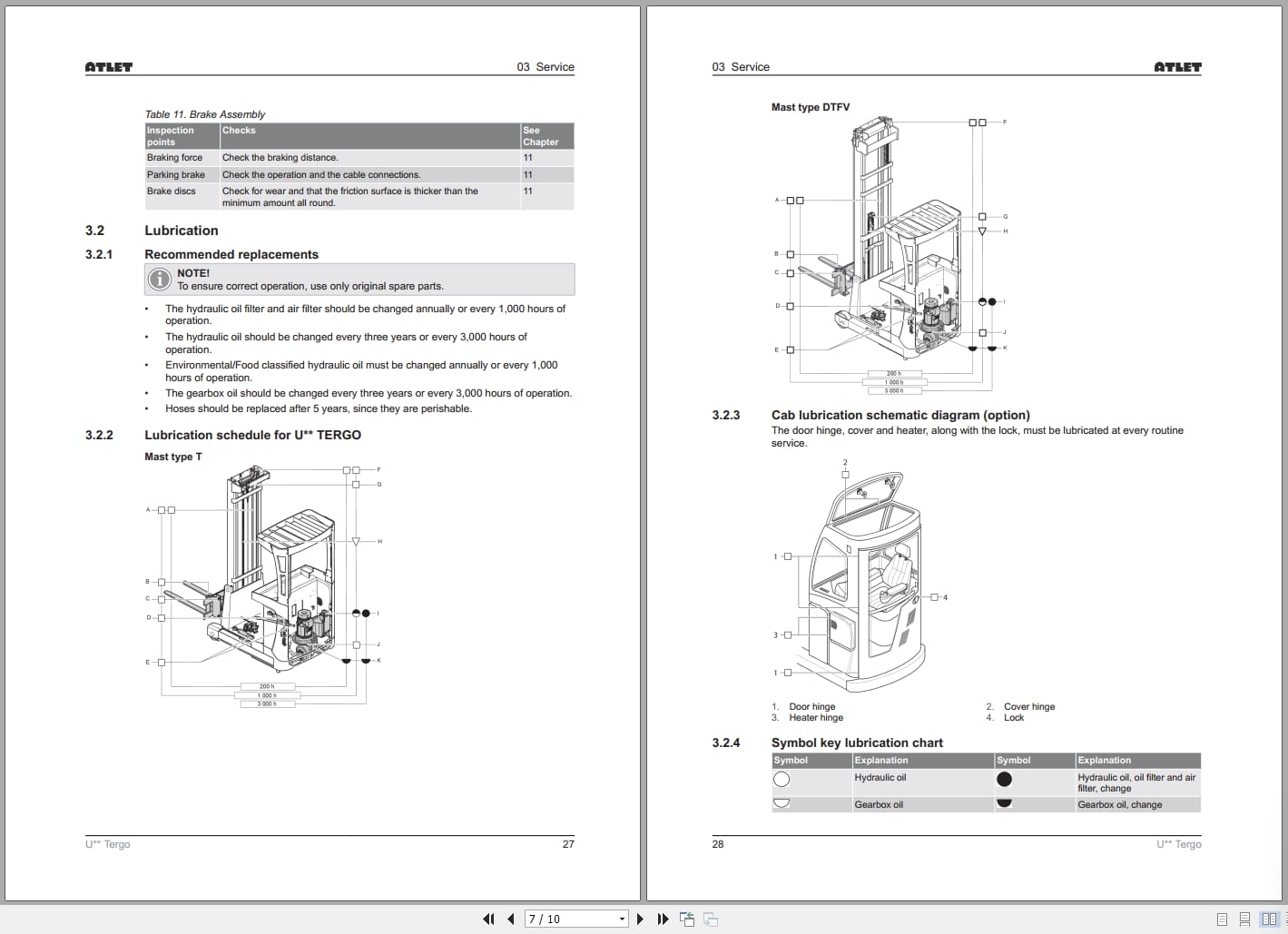Go to the last page of the document

click(x=662, y=919)
